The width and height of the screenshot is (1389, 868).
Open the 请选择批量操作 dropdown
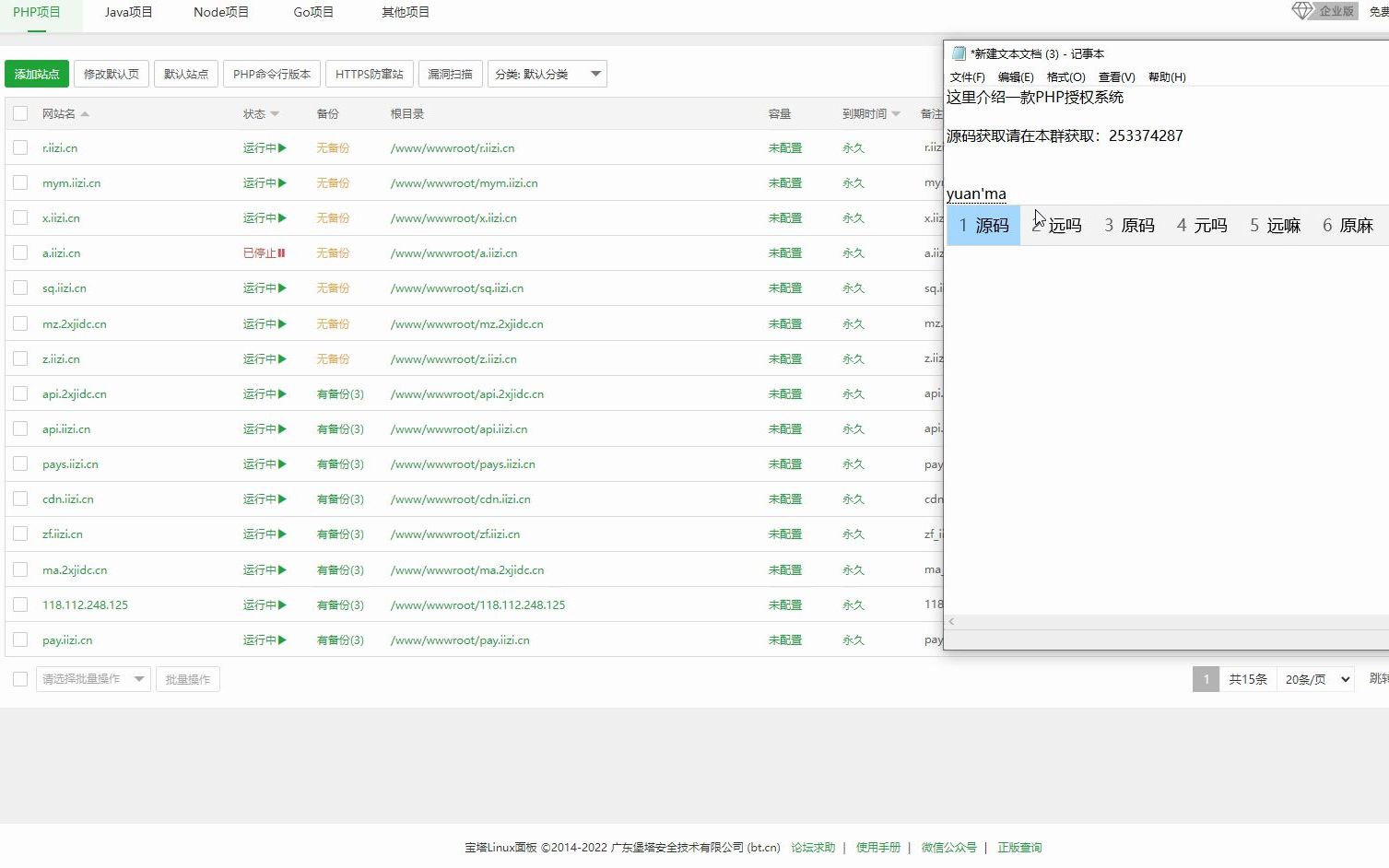click(93, 678)
